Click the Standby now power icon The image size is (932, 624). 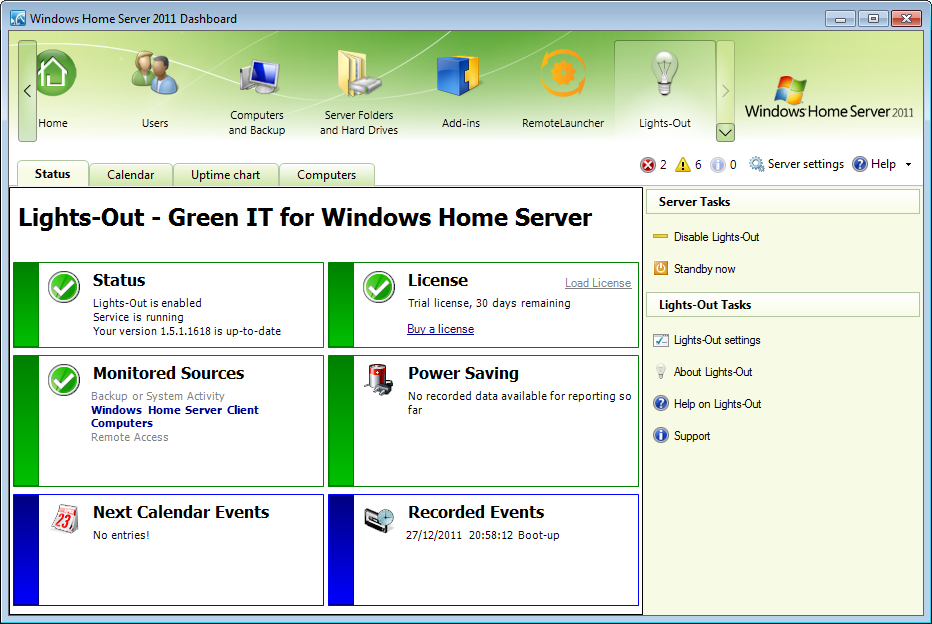coord(660,268)
